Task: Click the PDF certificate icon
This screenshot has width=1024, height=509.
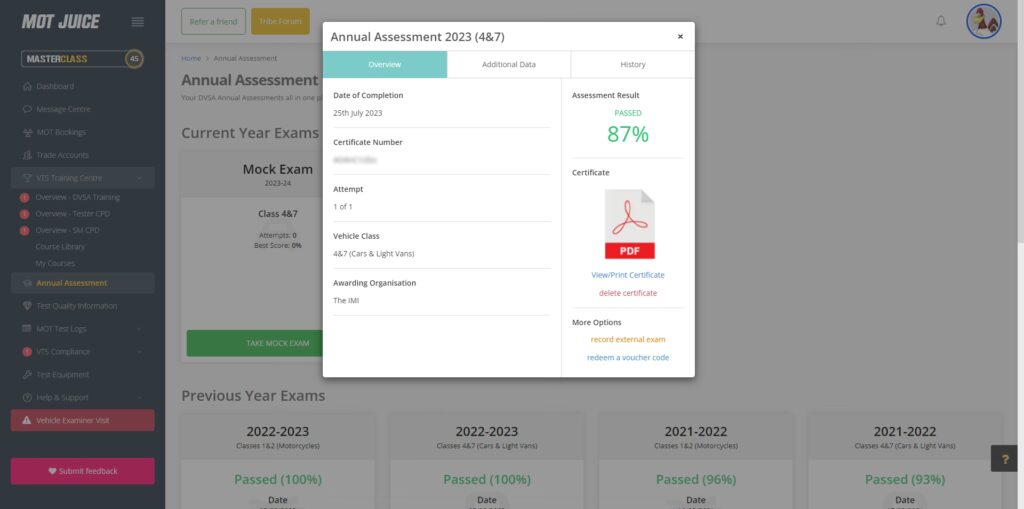Action: 628,225
